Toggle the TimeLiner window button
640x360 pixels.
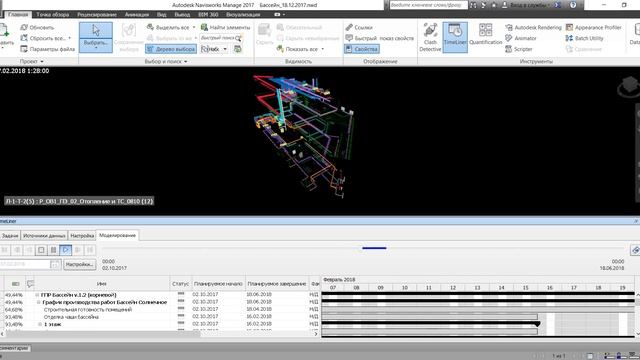coord(455,38)
